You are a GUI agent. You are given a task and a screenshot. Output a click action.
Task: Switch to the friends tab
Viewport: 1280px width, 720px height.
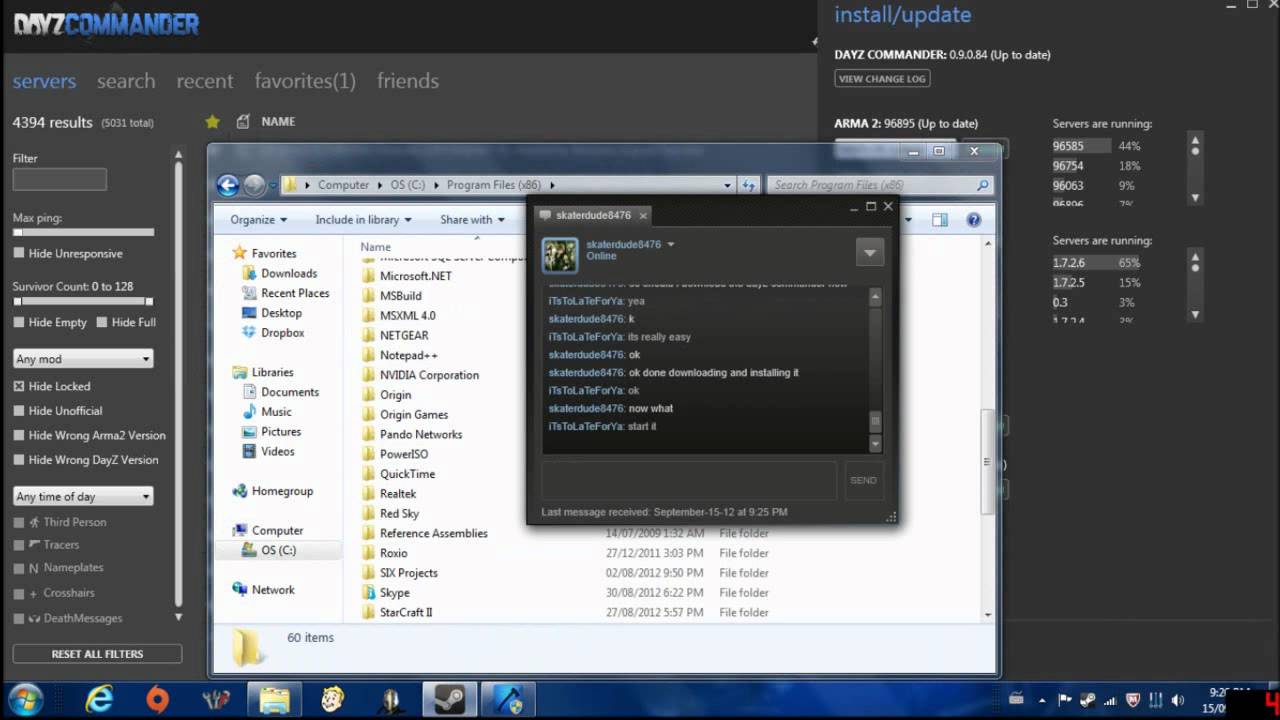[x=408, y=81]
